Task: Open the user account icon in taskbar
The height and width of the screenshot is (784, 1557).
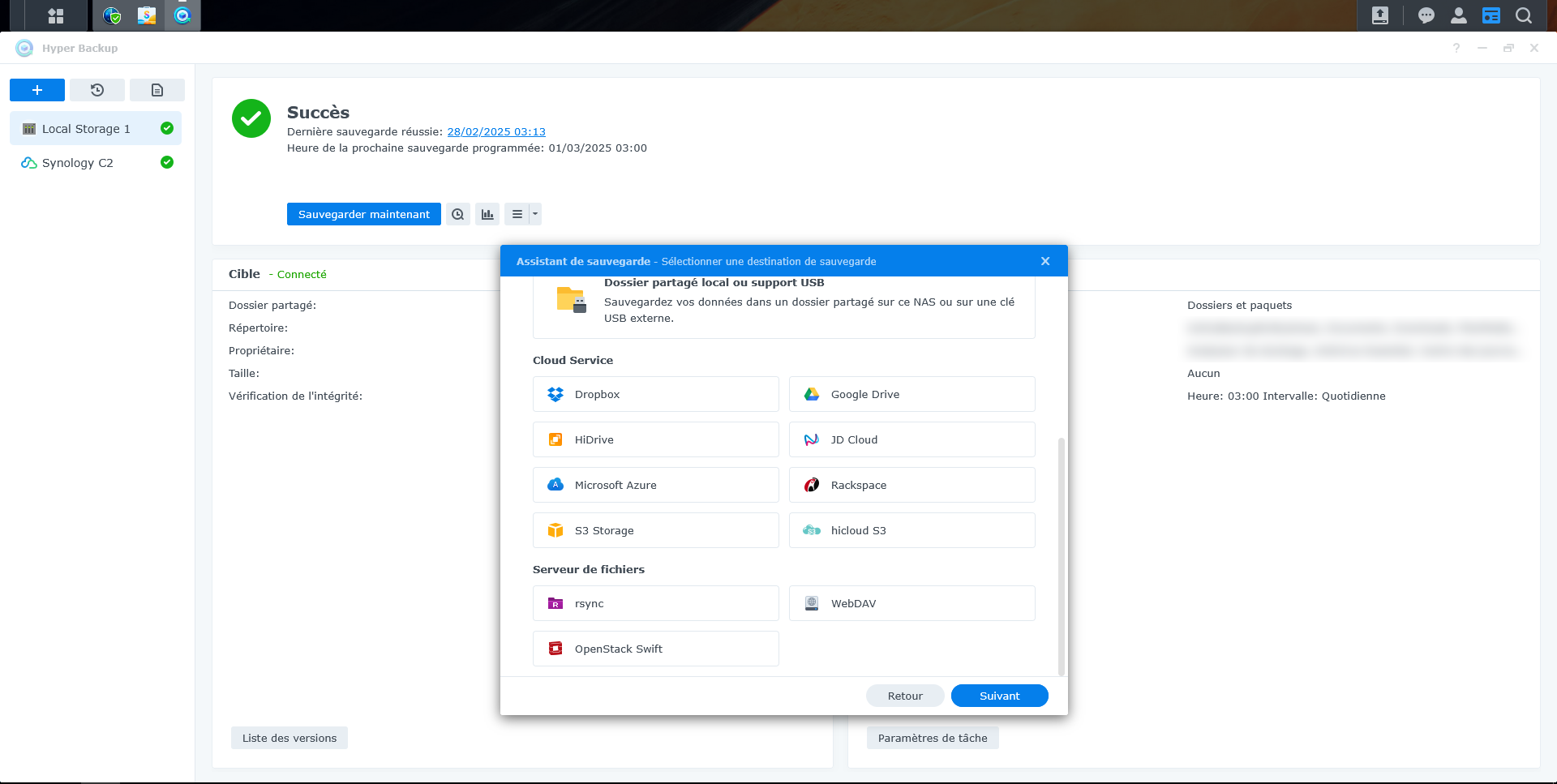Action: point(1459,15)
